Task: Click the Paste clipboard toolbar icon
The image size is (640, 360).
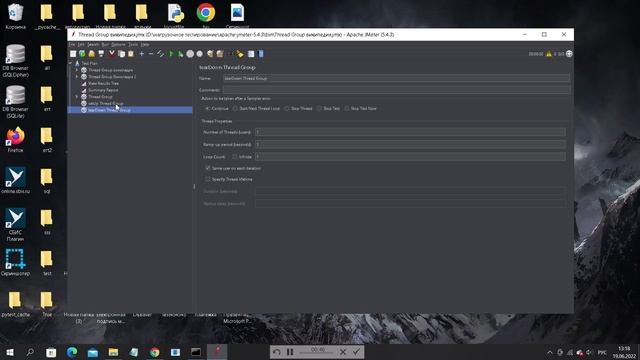Action: [x=131, y=54]
